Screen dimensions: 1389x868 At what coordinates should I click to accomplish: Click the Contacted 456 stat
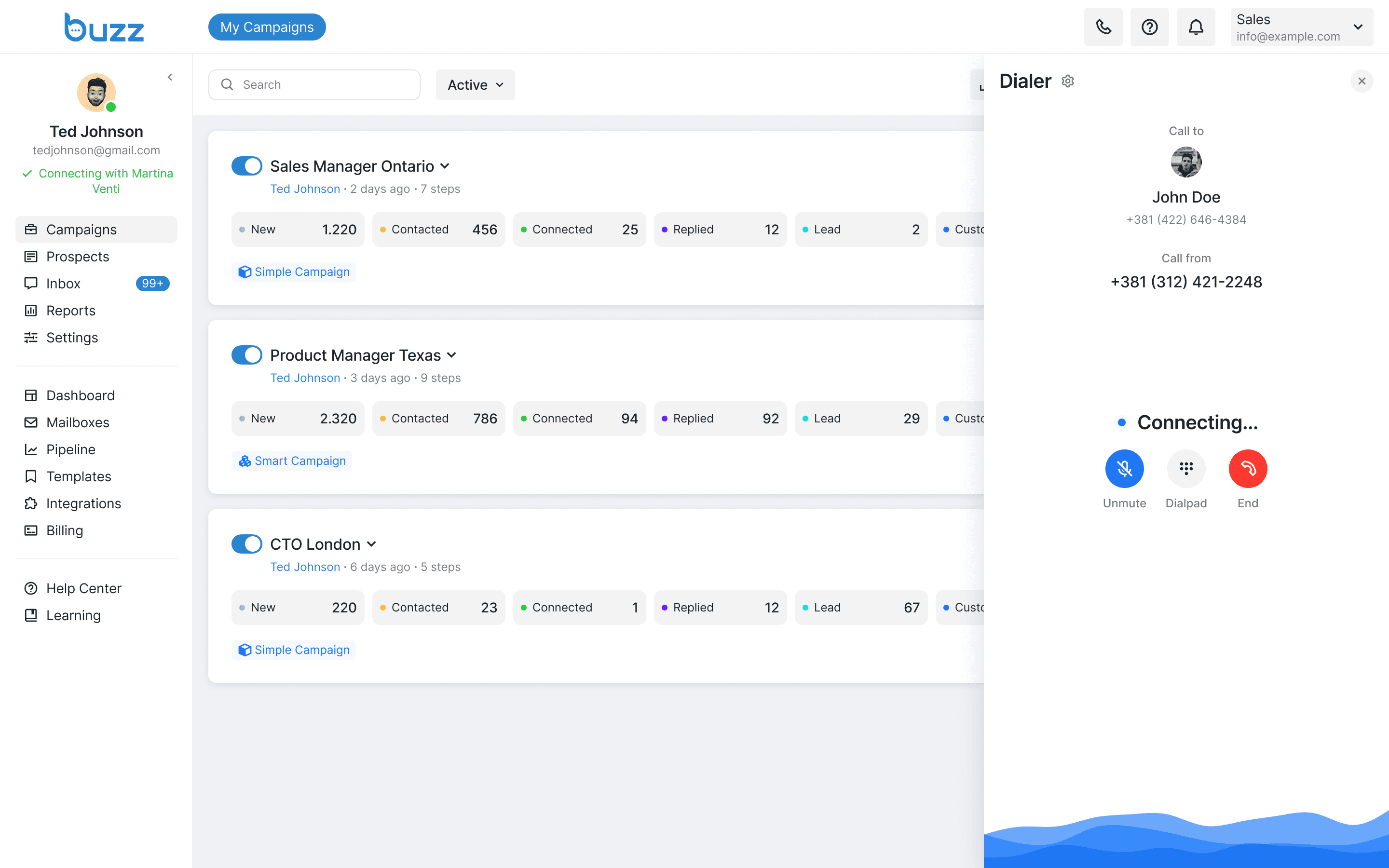click(438, 230)
